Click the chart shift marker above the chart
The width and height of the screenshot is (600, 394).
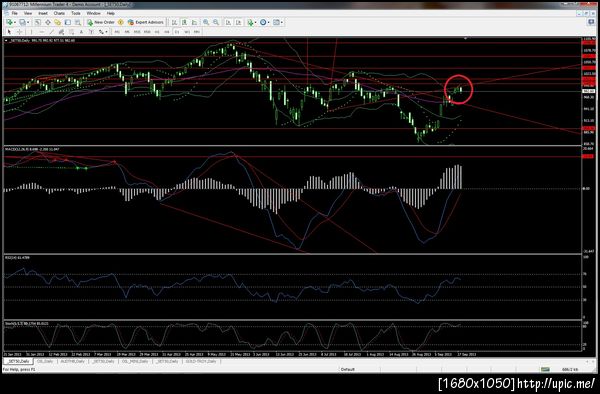[x=465, y=38]
